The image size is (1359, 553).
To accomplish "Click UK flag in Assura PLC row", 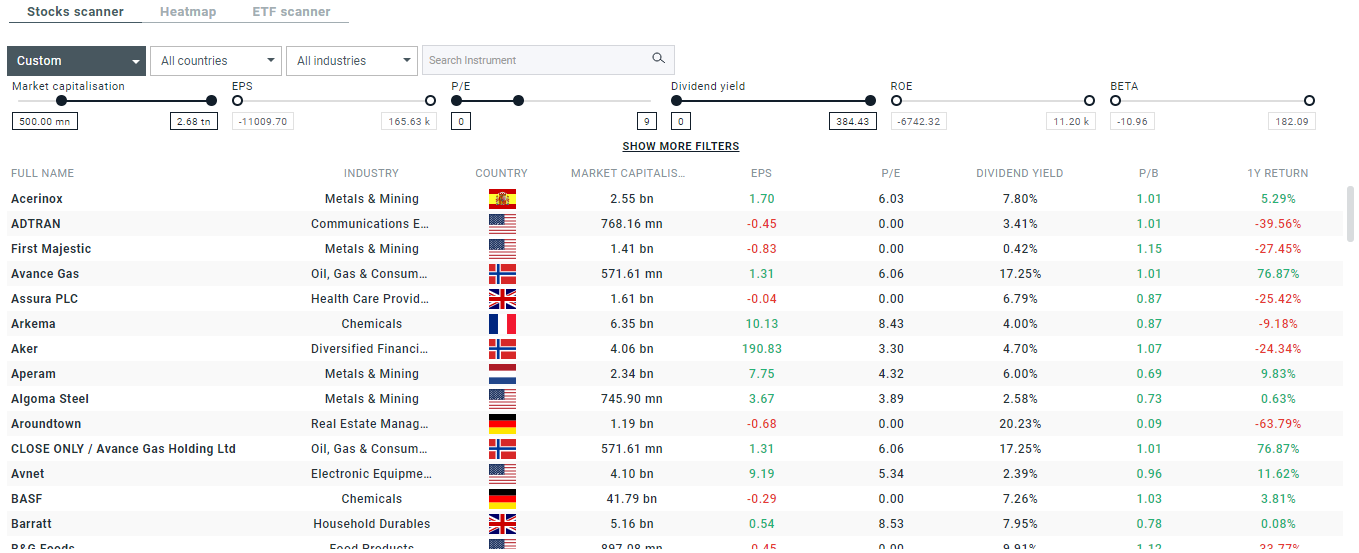I will (x=502, y=299).
